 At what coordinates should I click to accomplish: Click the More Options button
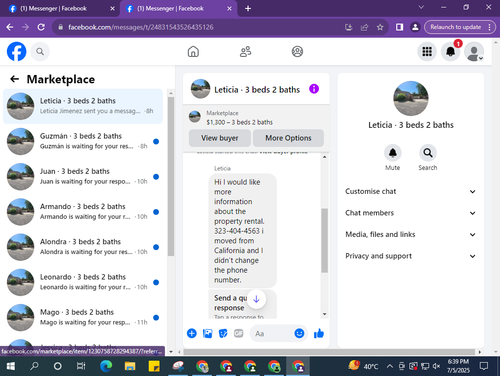click(288, 138)
